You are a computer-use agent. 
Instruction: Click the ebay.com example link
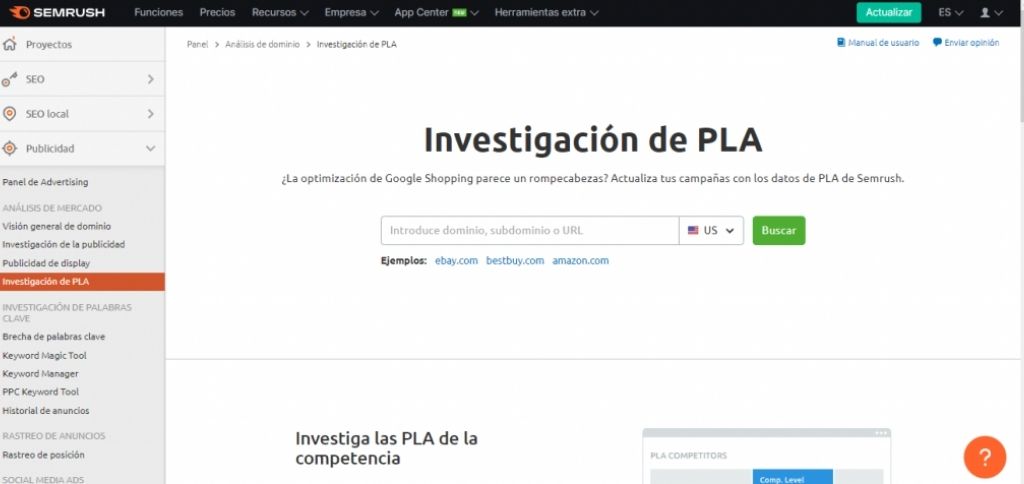[456, 261]
